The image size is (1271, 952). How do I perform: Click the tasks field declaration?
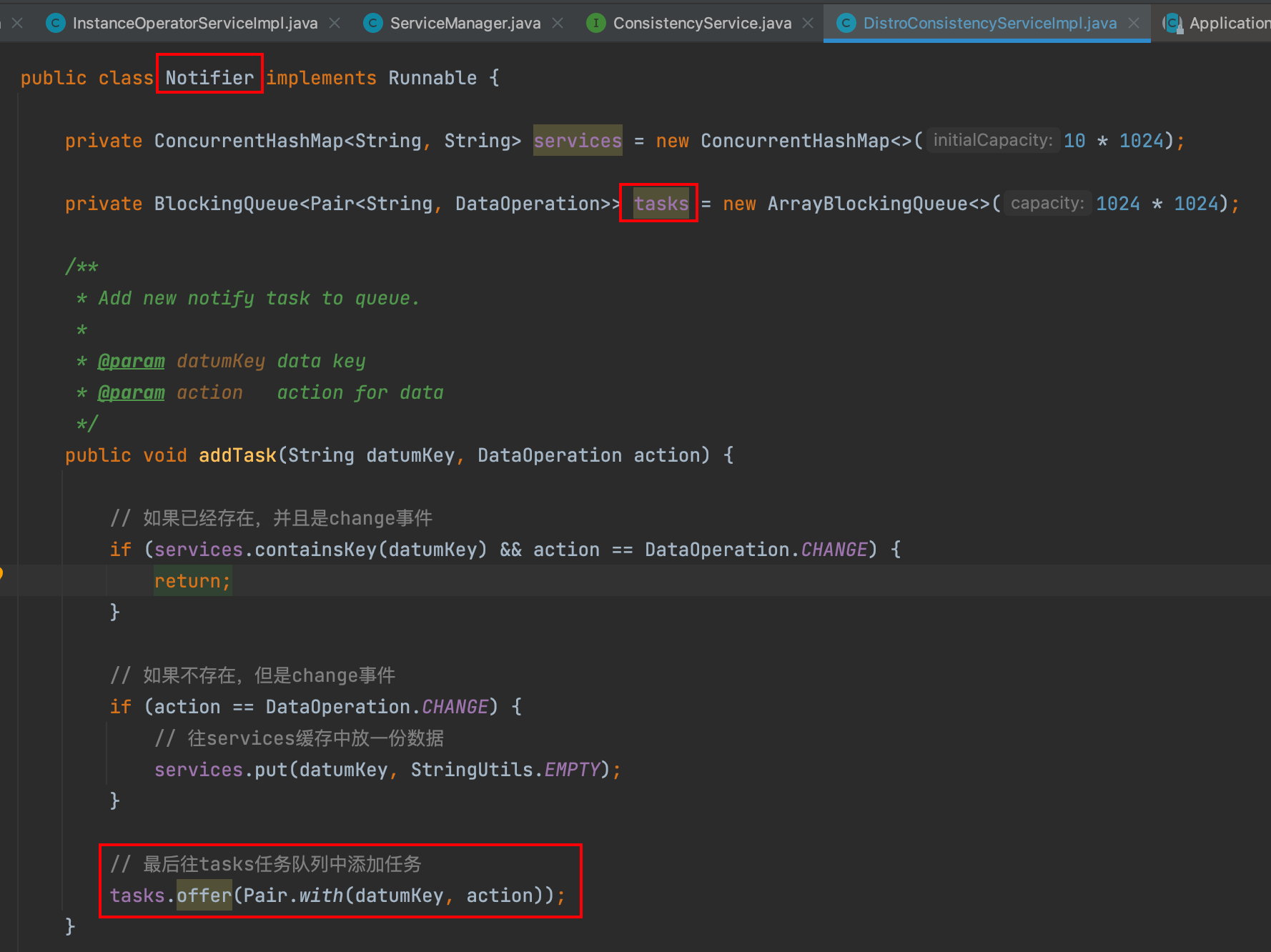tap(661, 204)
